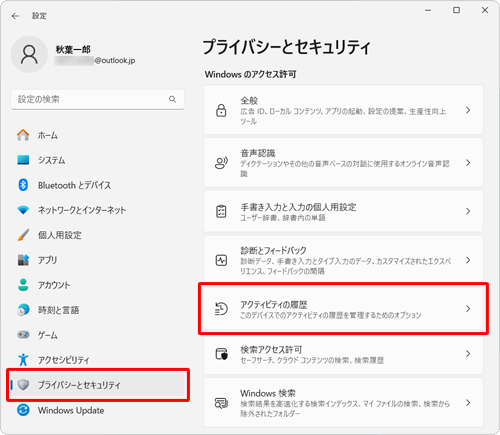The width and height of the screenshot is (500, 435).
Task: Open the chevron for Windows 検索
Action: [x=468, y=403]
